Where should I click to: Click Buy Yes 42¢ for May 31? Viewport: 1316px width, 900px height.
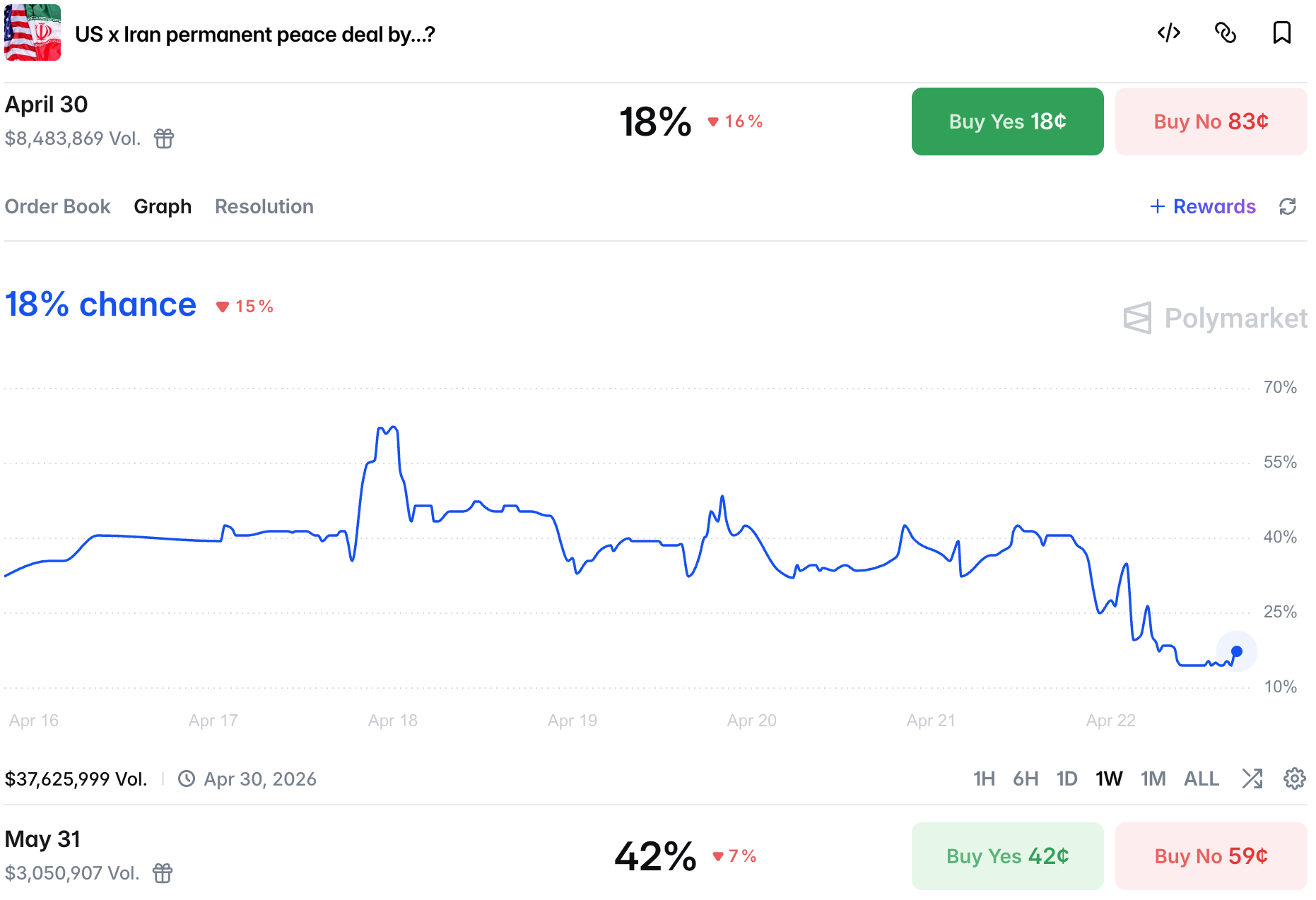pos(1007,855)
